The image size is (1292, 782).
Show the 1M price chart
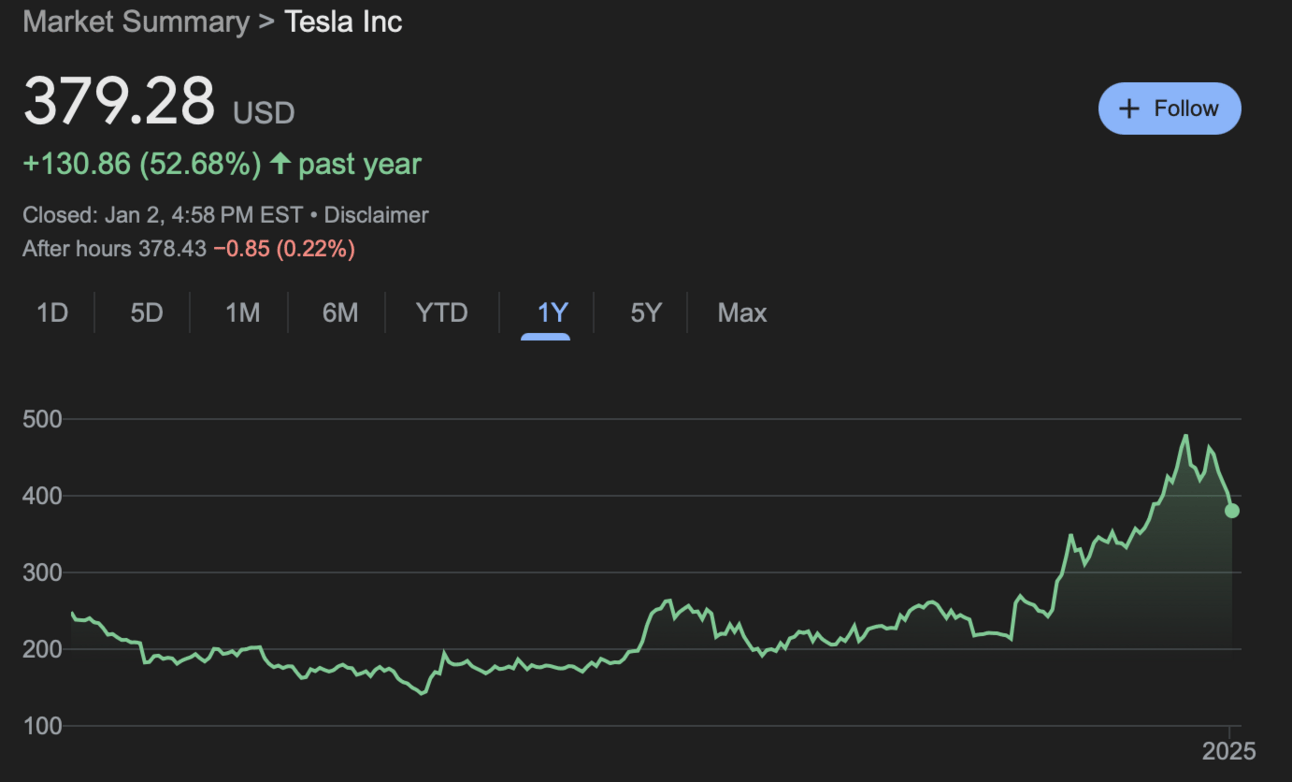[242, 313]
